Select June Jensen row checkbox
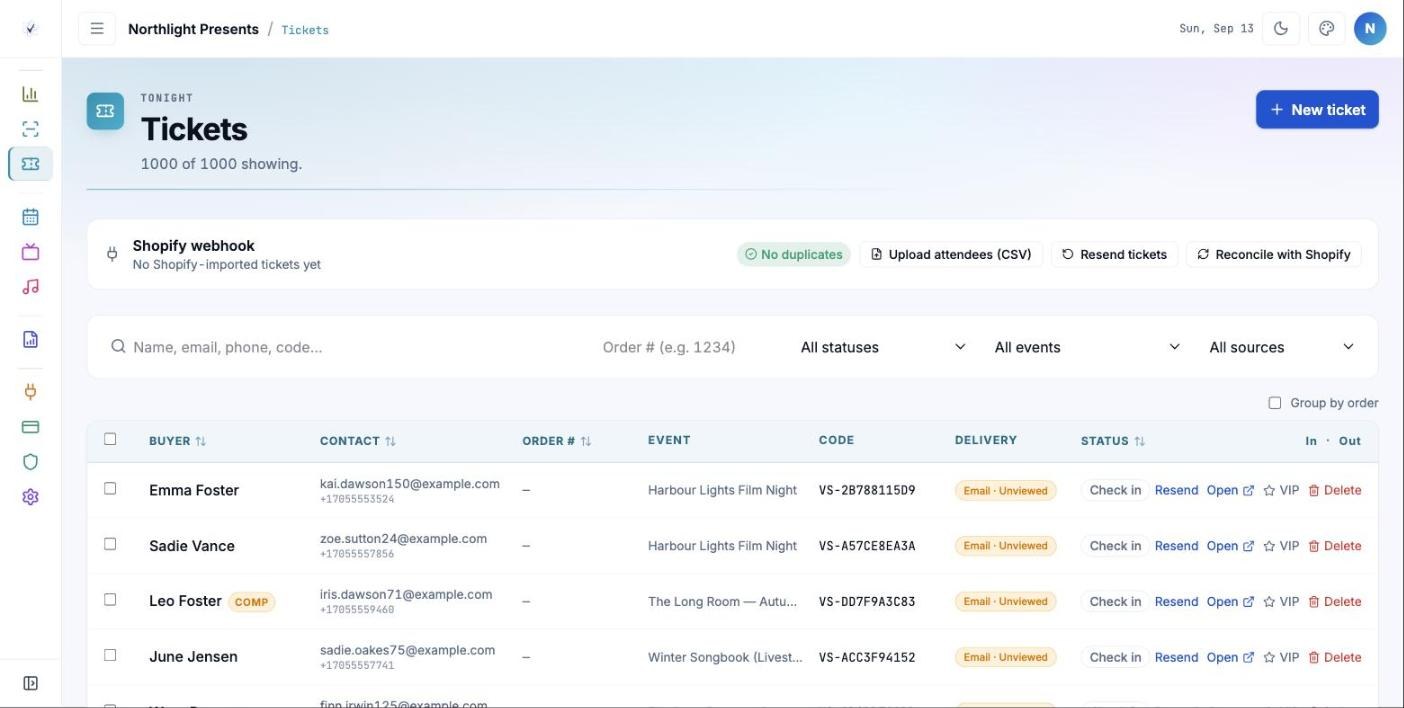 click(x=110, y=655)
